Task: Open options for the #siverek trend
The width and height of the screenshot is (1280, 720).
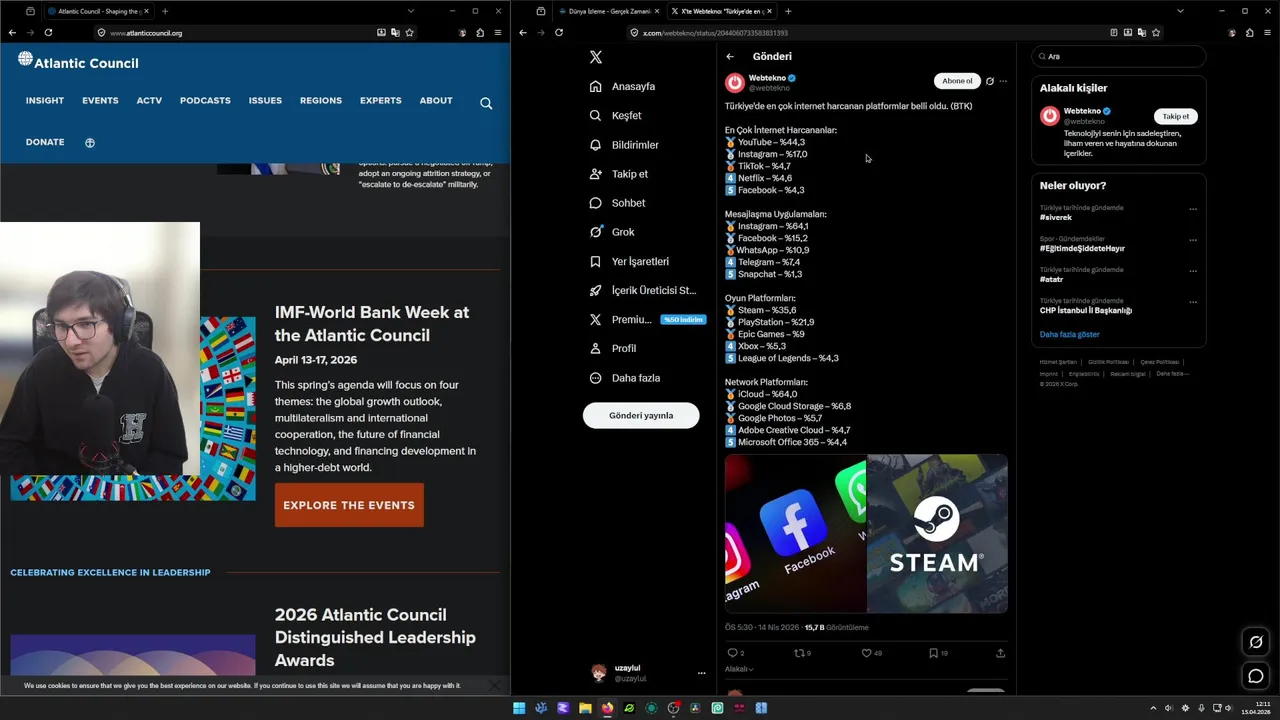Action: click(1193, 209)
